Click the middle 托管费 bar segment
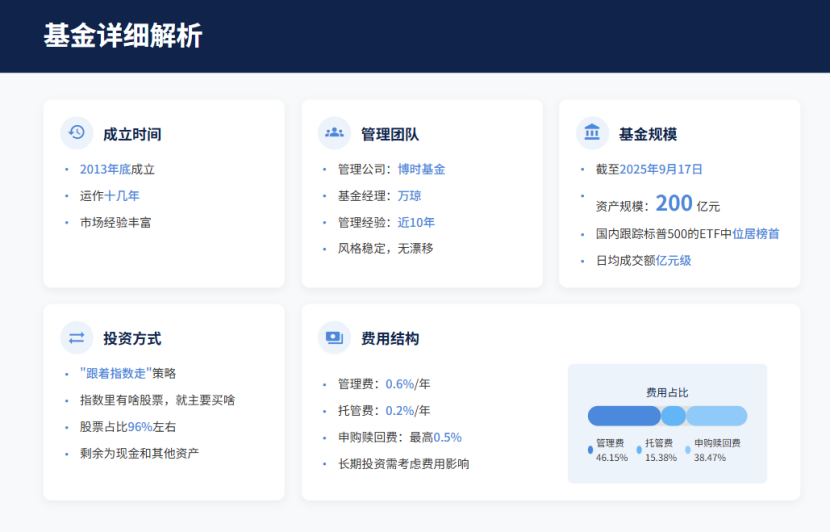Image resolution: width=831 pixels, height=532 pixels. tap(673, 416)
